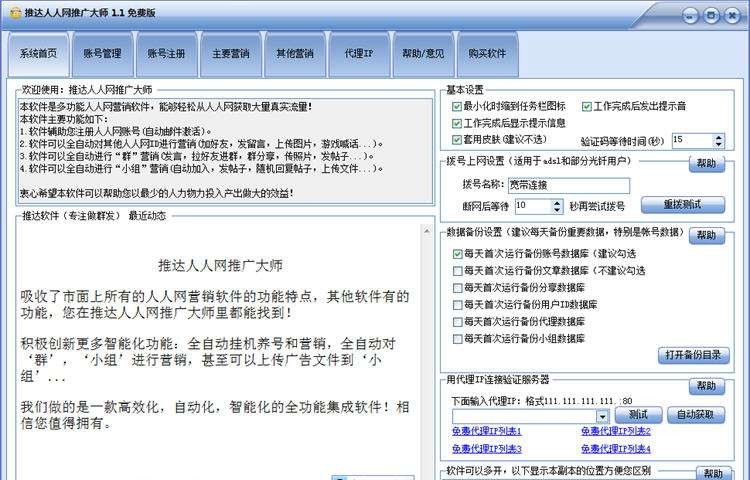Image resolution: width=750 pixels, height=480 pixels.
Task: Maximize the window with title bar button
Action: pos(711,16)
